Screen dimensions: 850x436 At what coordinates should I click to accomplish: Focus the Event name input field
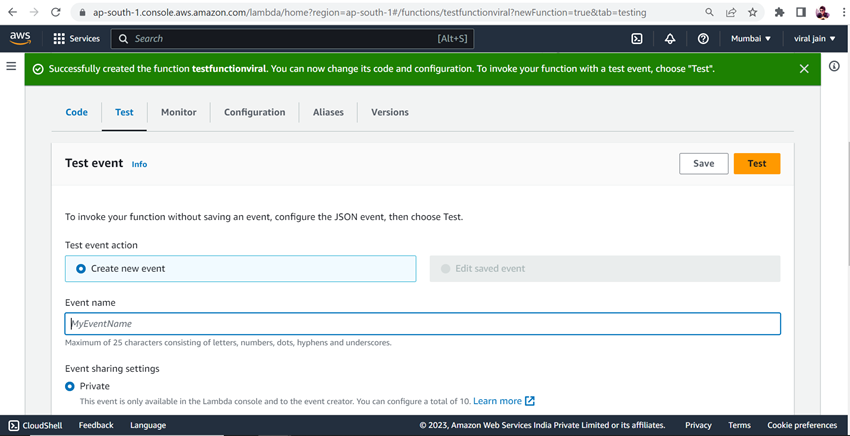(423, 324)
